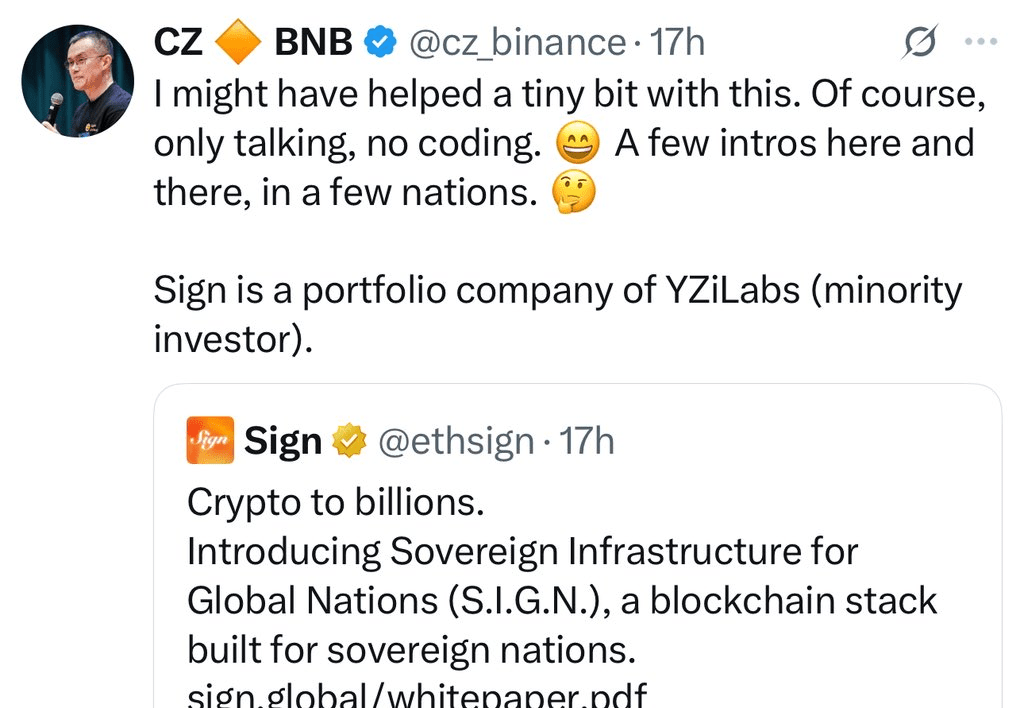Open the three-dot more options menu
The width and height of the screenshot is (1024, 708).
tap(981, 41)
